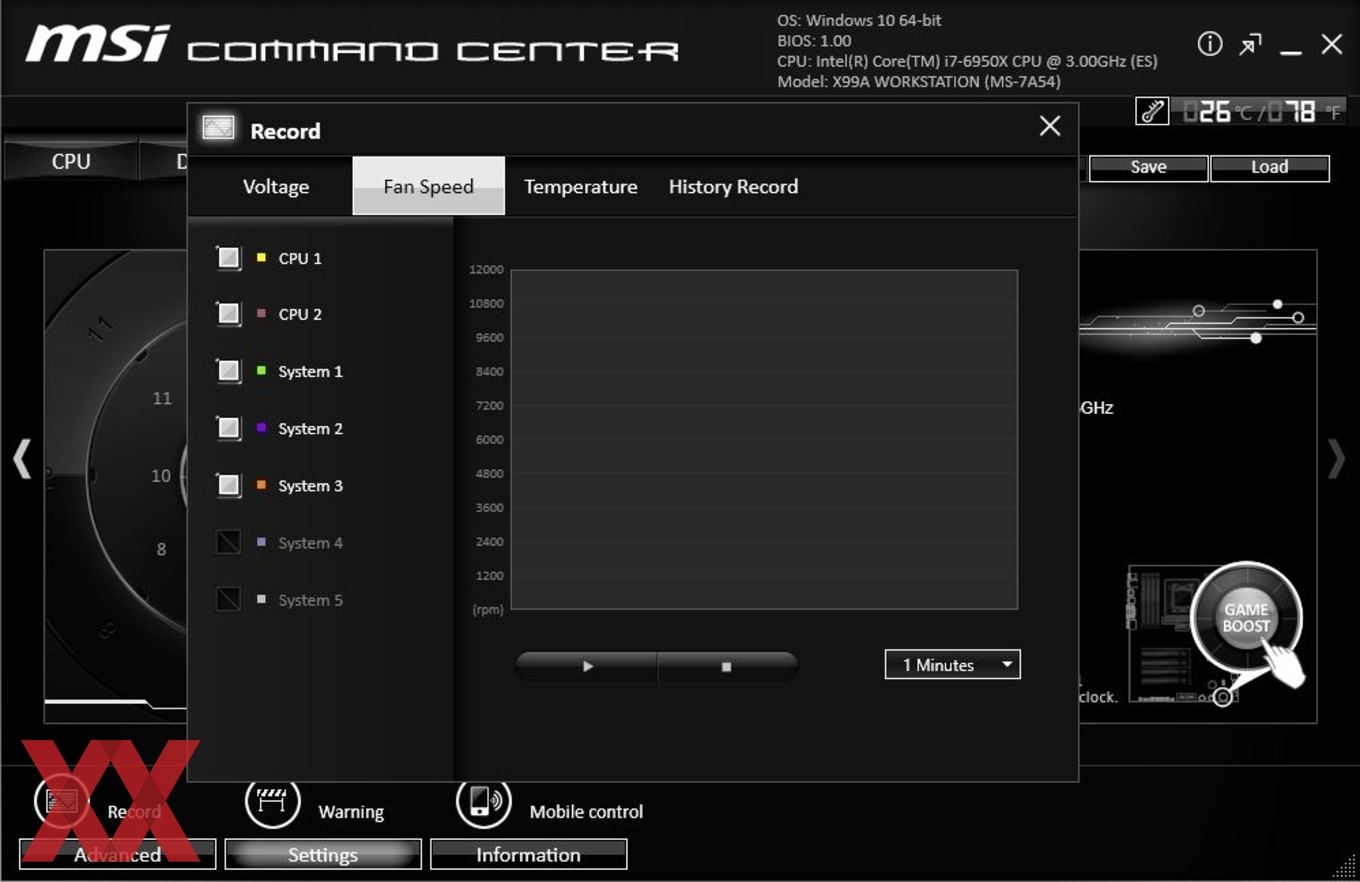
Task: Open the Mobile control phone icon
Action: tap(484, 801)
